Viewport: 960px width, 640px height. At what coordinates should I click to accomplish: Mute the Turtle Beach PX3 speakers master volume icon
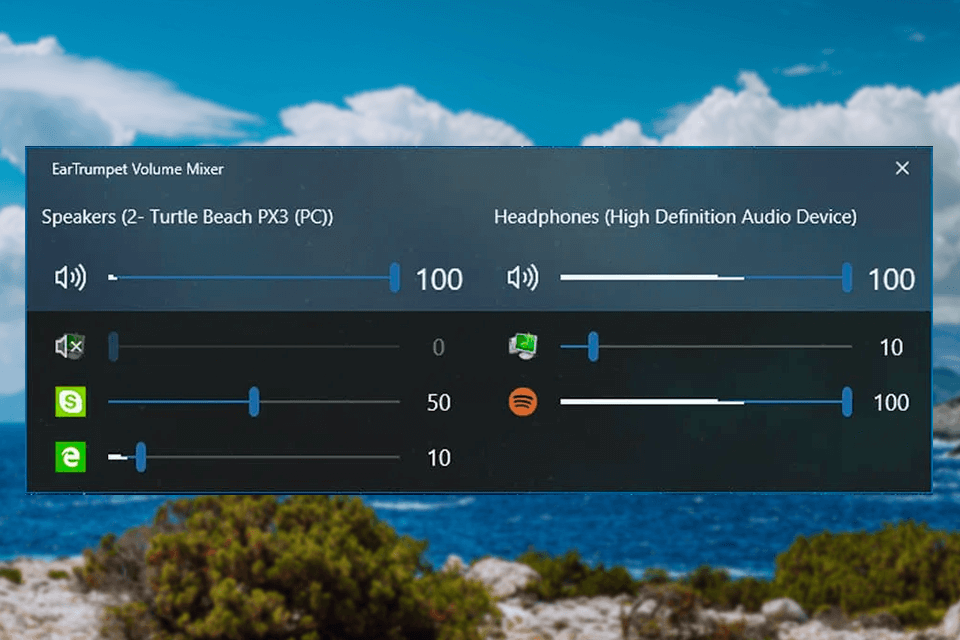click(70, 278)
